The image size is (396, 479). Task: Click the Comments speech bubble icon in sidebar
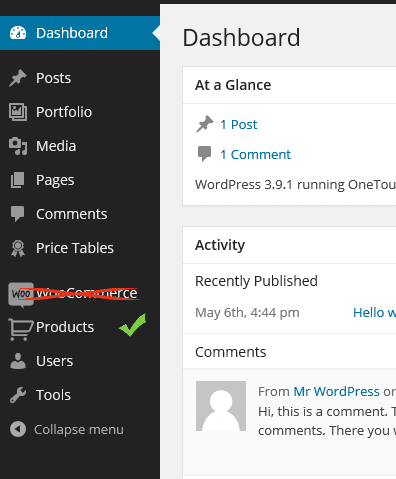click(x=17, y=214)
